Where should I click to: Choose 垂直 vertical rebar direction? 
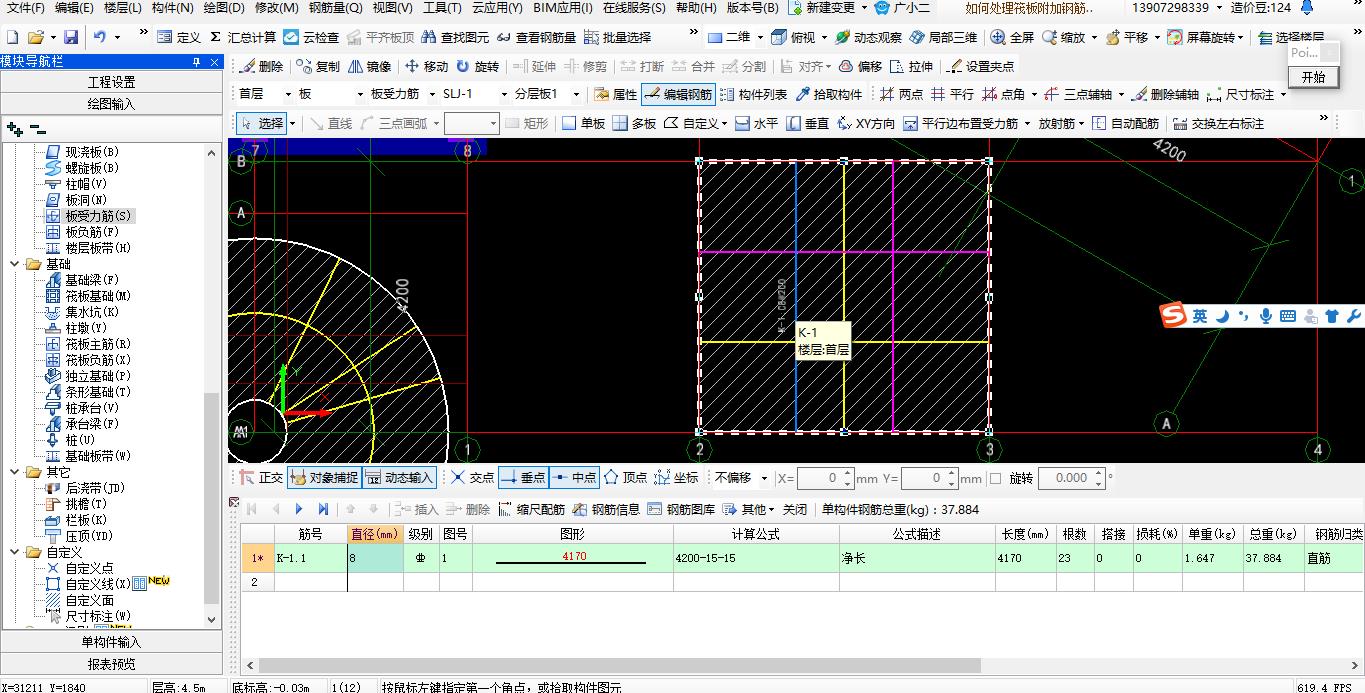point(808,123)
